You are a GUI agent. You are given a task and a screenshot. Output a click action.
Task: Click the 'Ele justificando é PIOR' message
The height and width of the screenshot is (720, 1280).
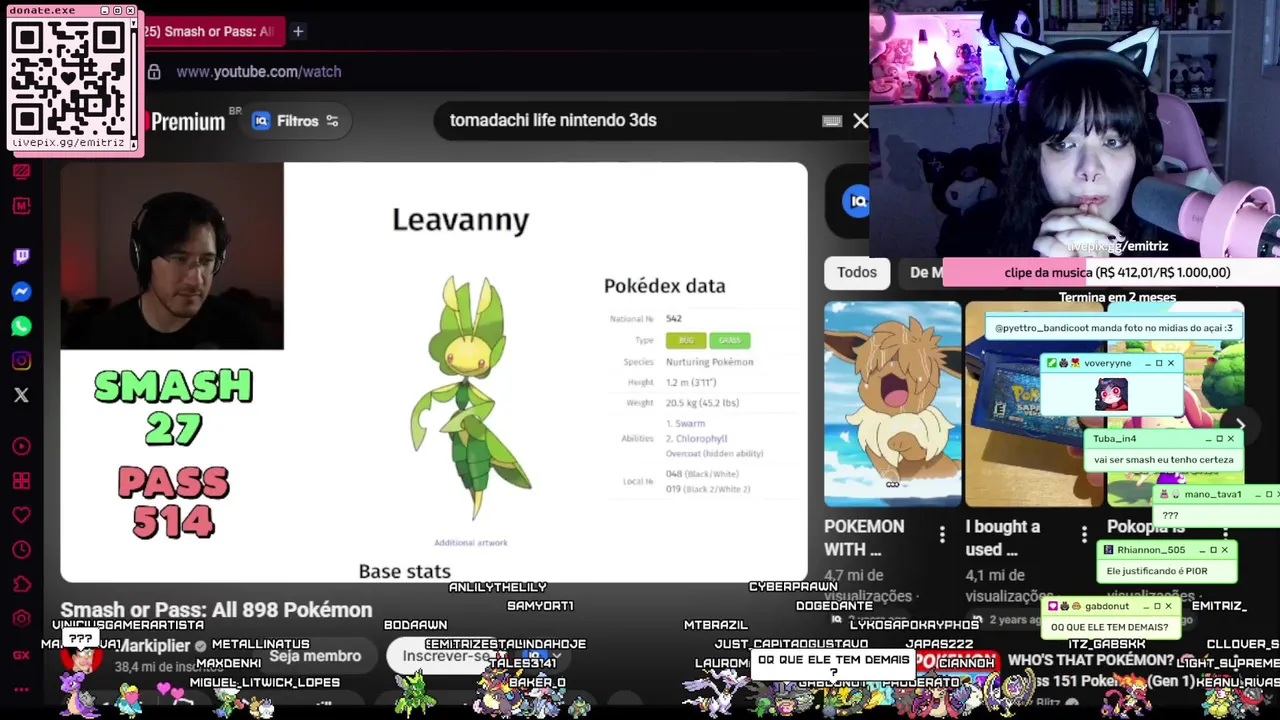point(1157,571)
